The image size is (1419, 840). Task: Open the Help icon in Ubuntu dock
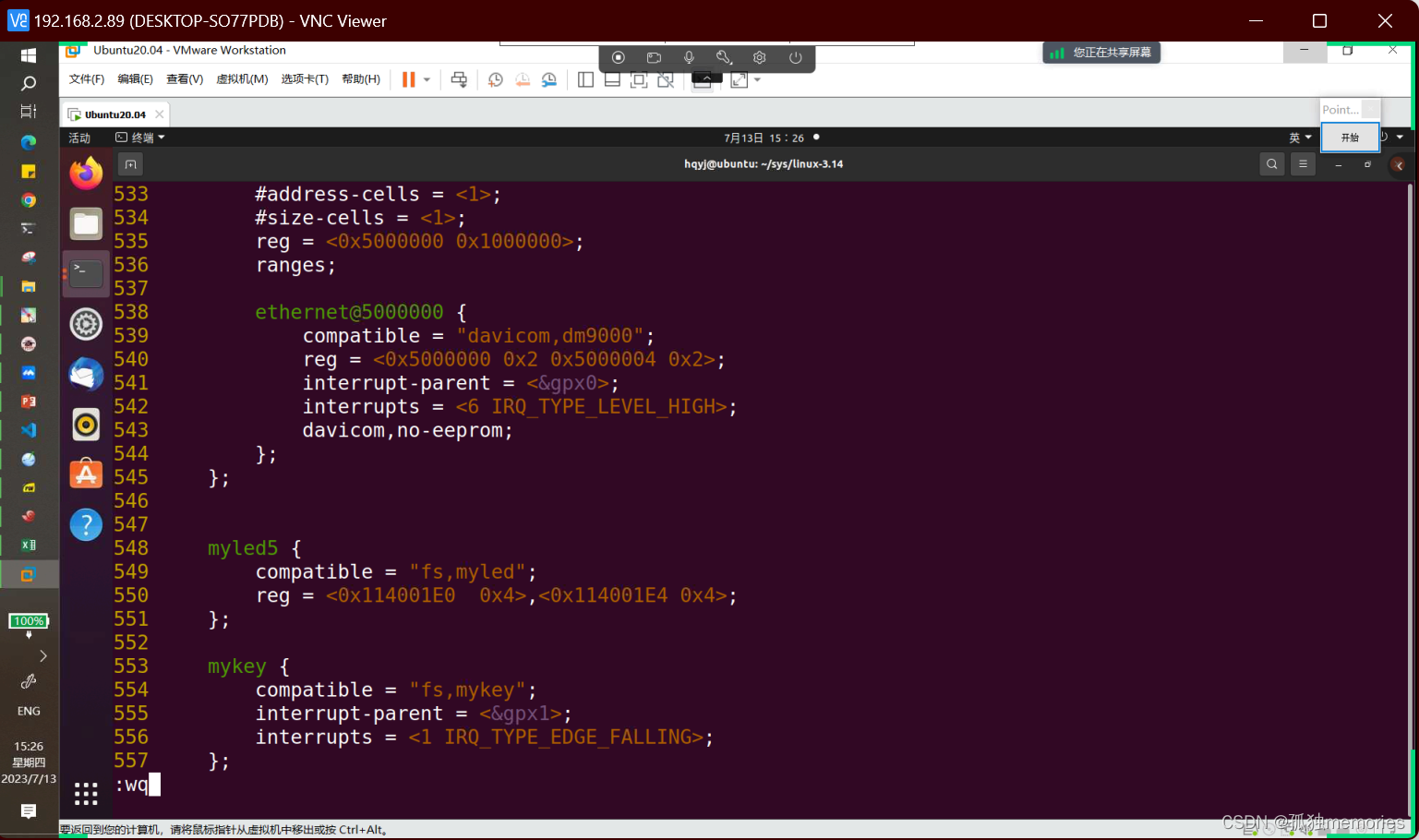[86, 524]
